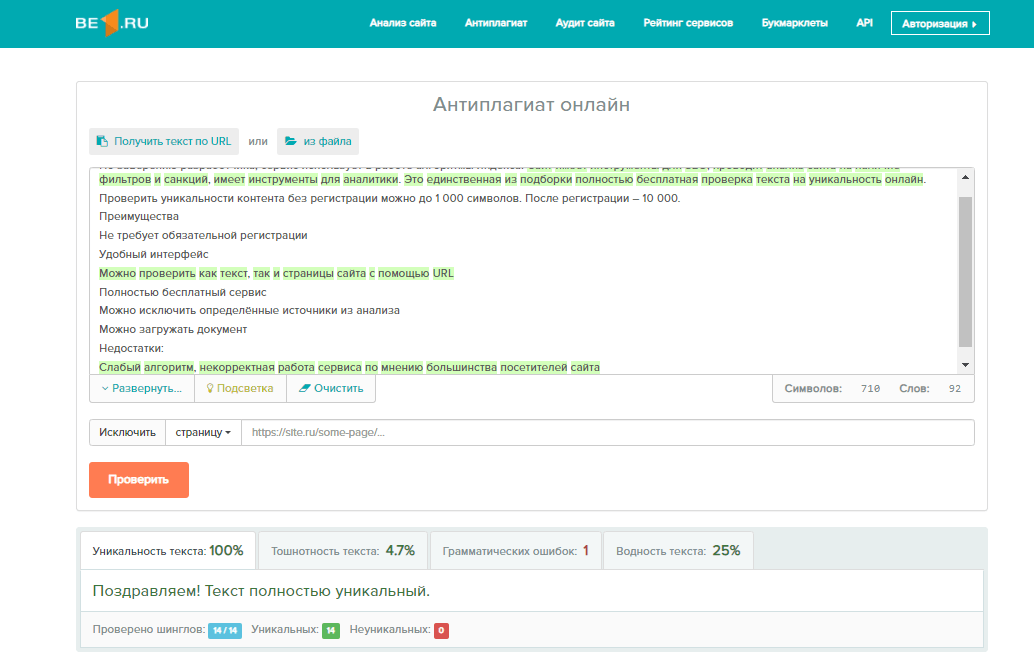
Task: Click the Символов count 710
Action: coord(870,389)
